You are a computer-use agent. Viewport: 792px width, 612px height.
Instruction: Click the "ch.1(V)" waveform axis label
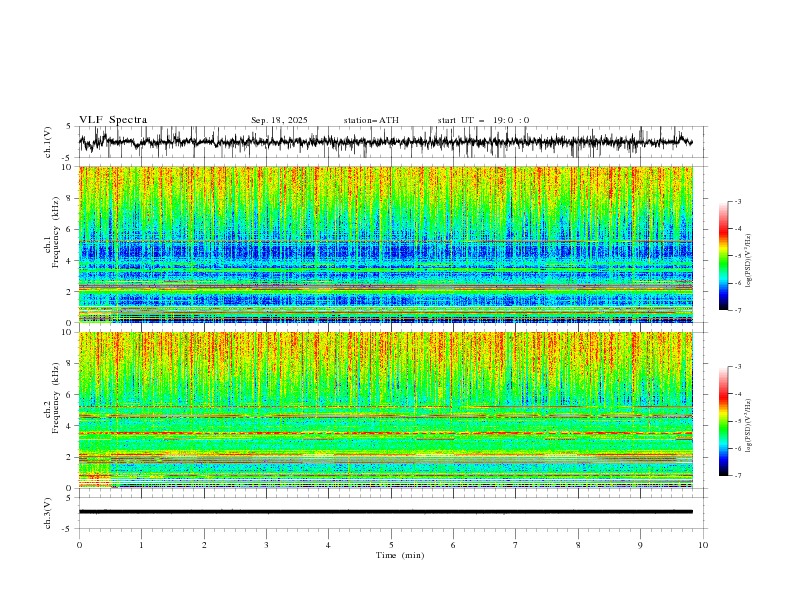48,142
